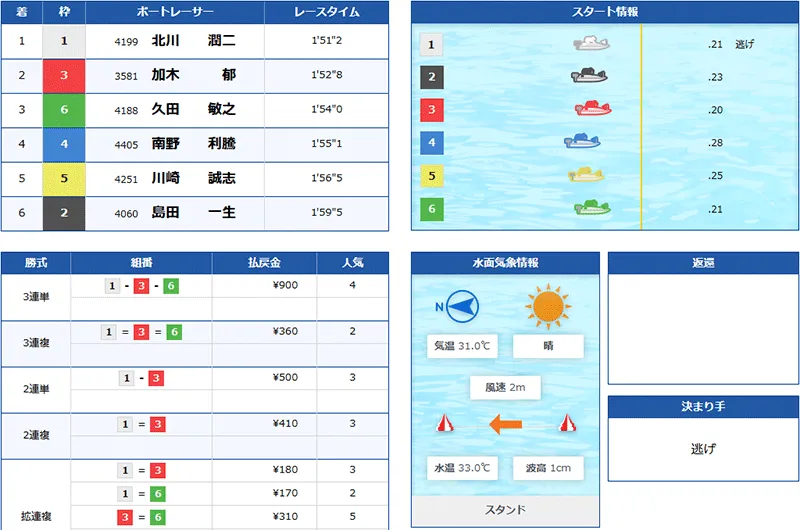Image resolution: width=800 pixels, height=530 pixels.
Task: Click the yellow boat icon in lane 5
Action: 586,174
